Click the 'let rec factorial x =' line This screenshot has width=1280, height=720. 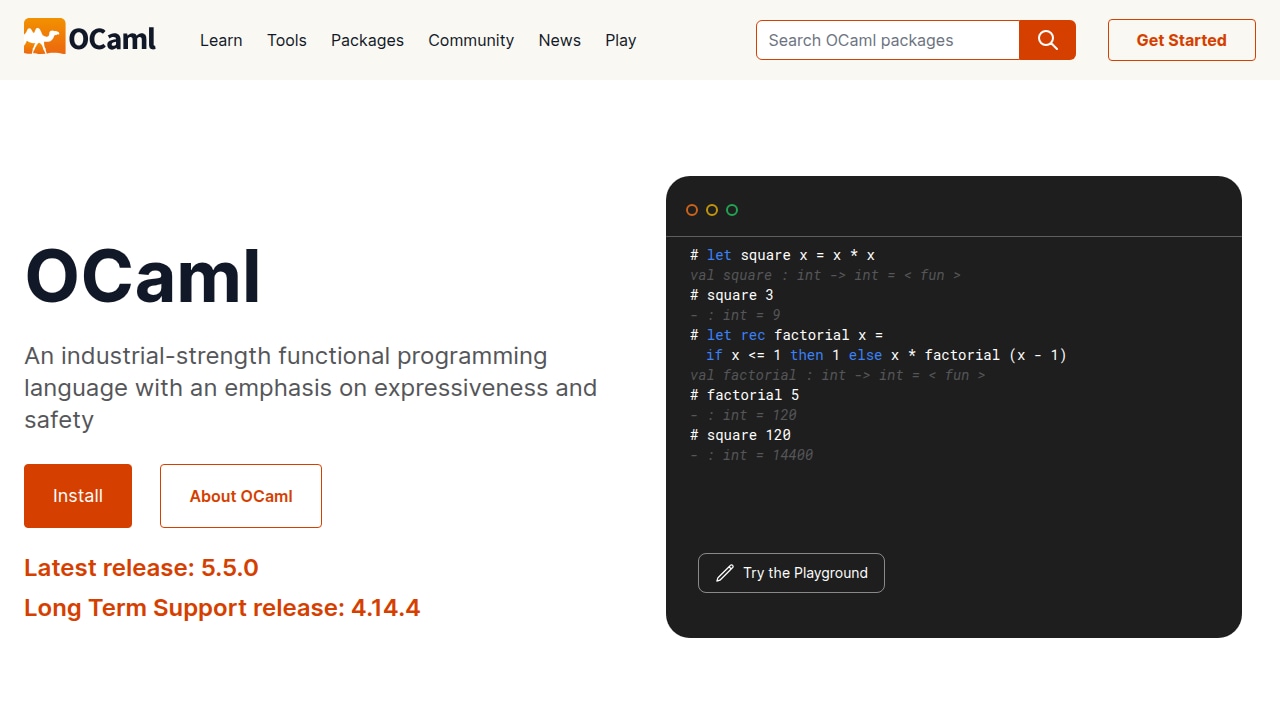click(786, 335)
